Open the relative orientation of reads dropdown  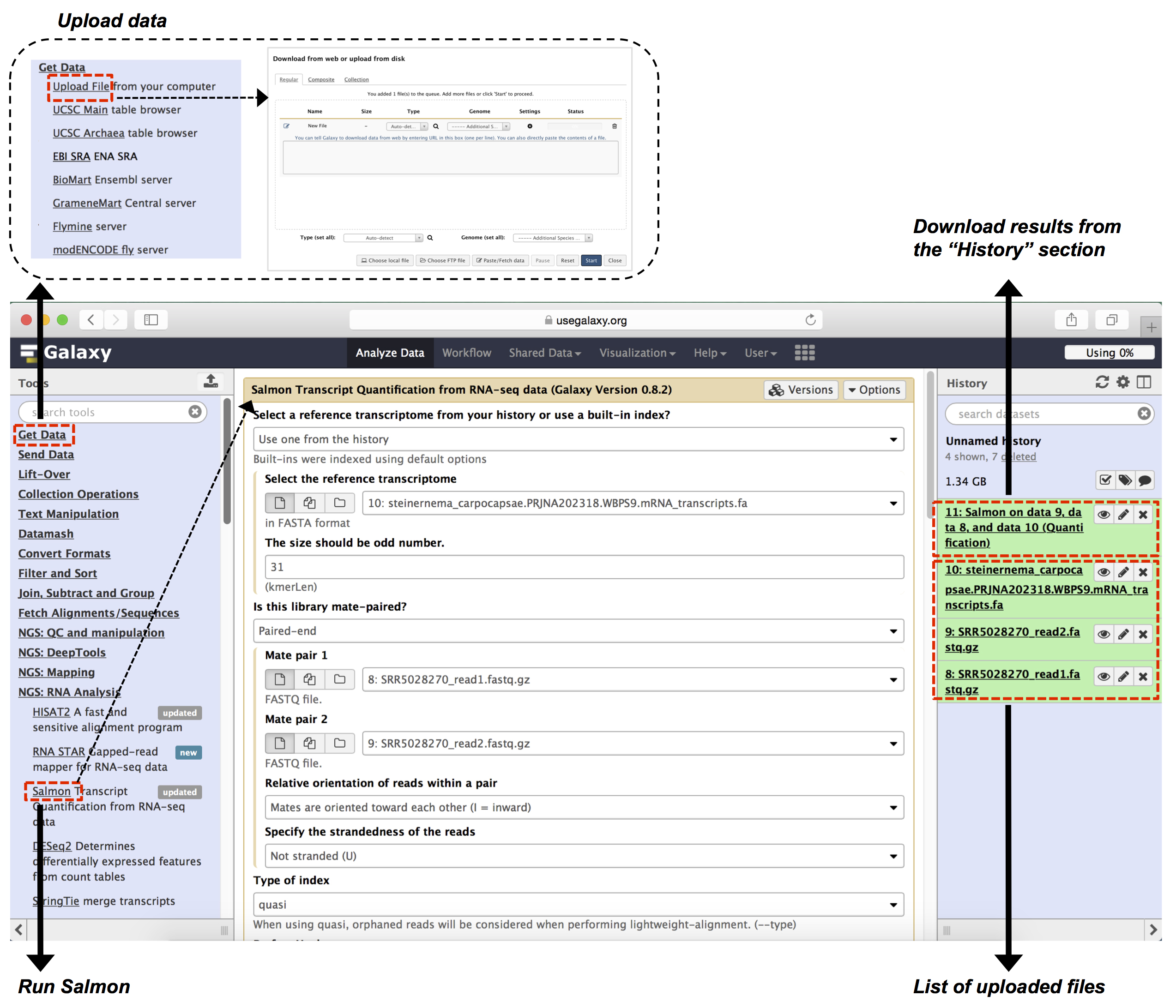(x=584, y=807)
